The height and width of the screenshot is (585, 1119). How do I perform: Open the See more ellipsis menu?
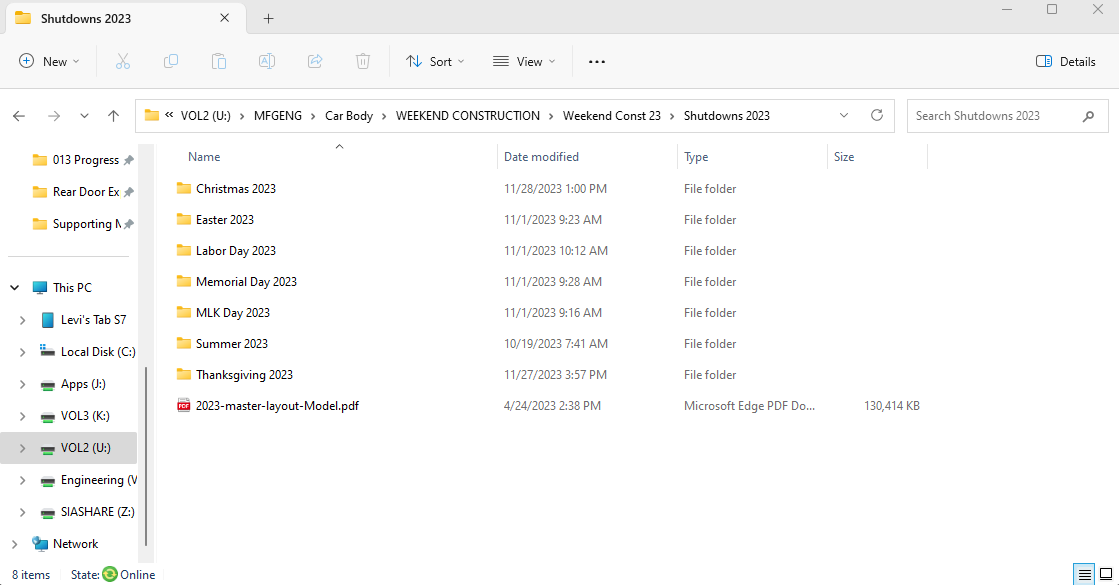[x=597, y=62]
